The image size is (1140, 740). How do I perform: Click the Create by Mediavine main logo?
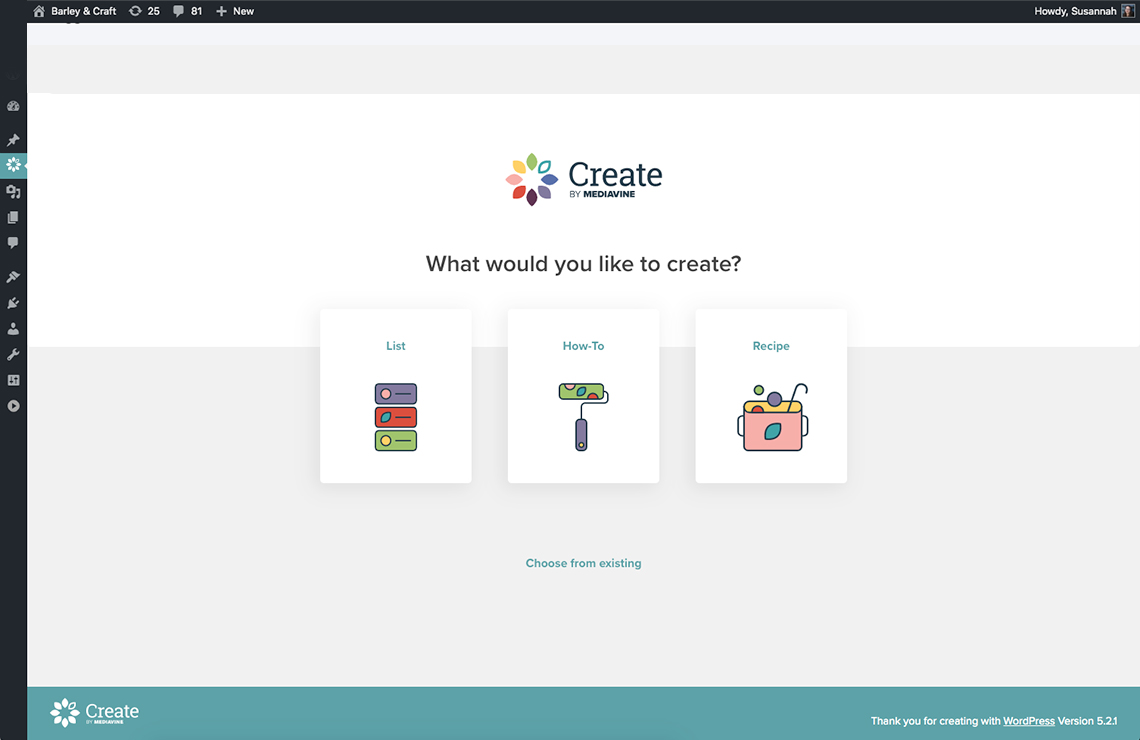(x=584, y=180)
